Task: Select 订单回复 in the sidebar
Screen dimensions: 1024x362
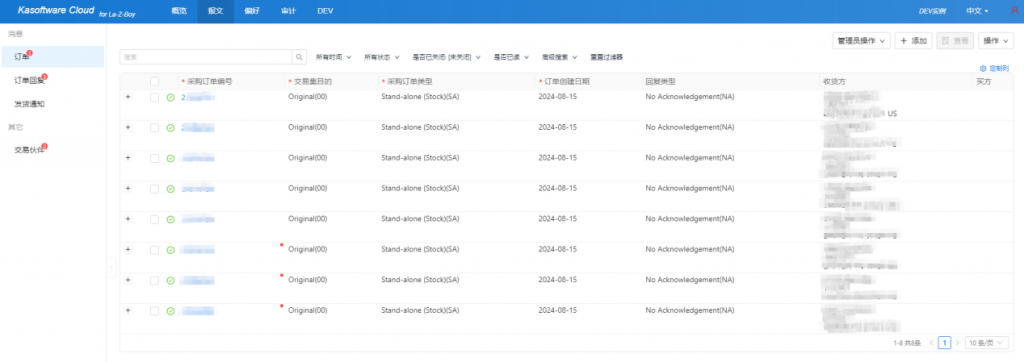Action: point(30,81)
